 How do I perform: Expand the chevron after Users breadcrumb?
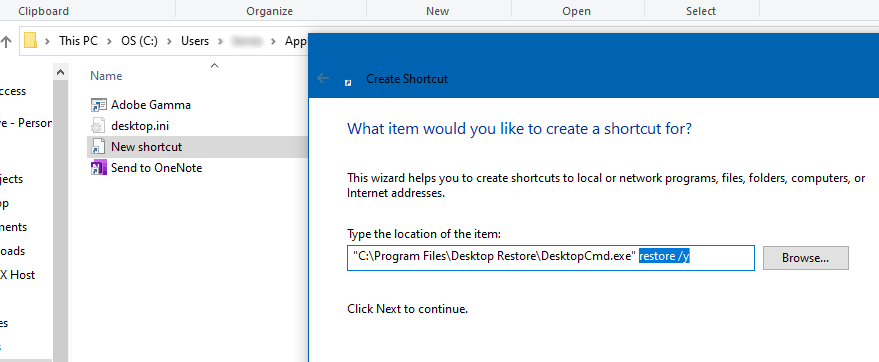[x=220, y=41]
